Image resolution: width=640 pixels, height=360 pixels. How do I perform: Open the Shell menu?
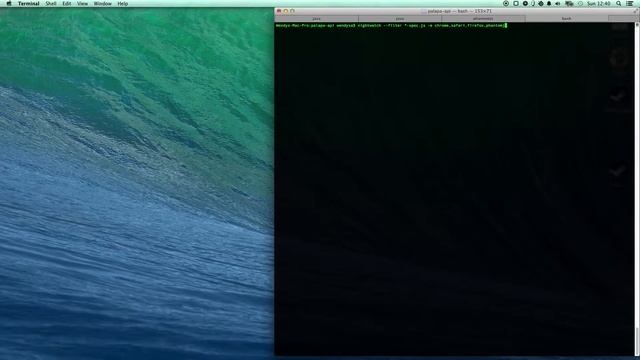[x=51, y=3]
